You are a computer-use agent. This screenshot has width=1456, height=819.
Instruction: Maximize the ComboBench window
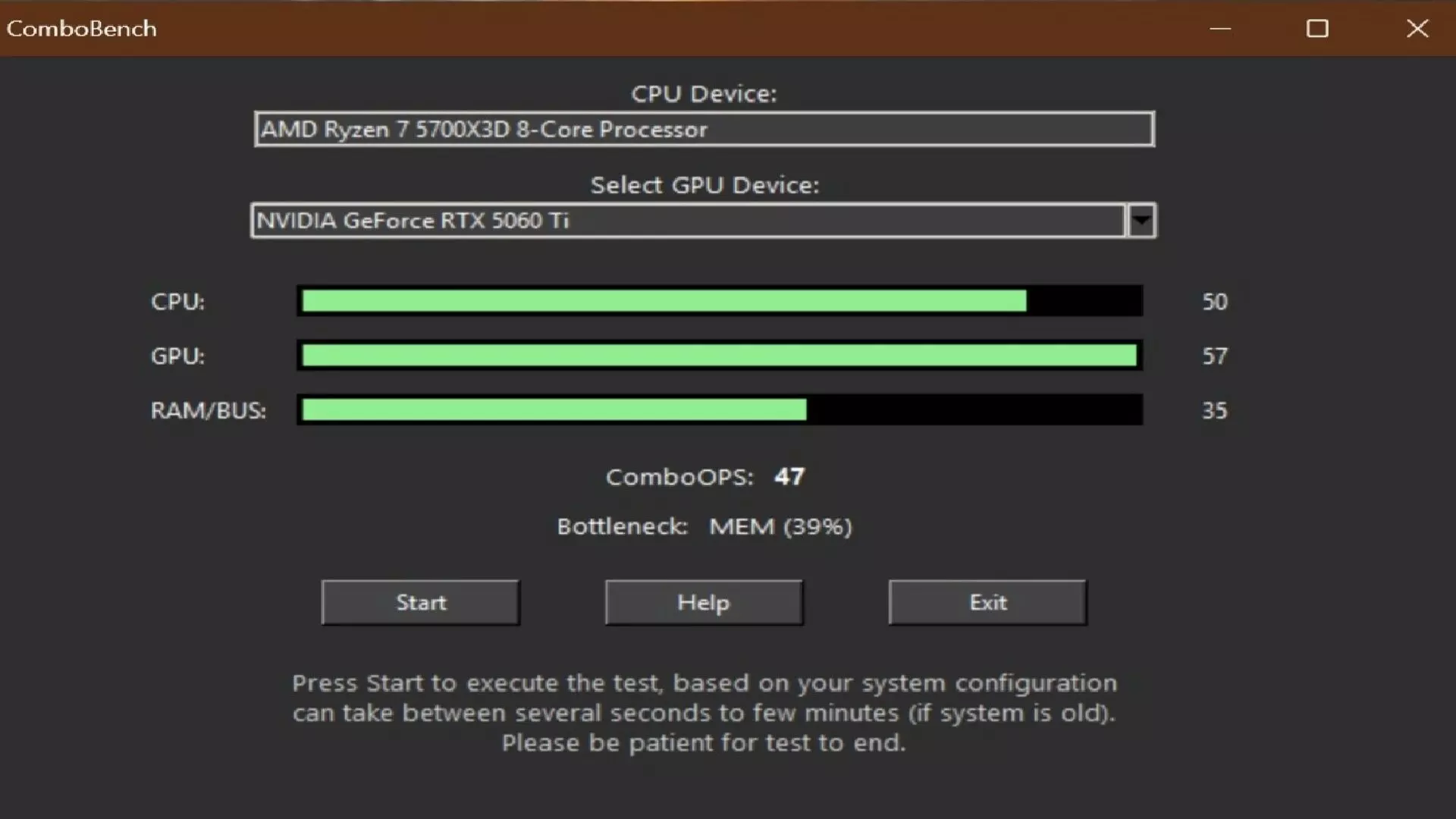pos(1317,29)
